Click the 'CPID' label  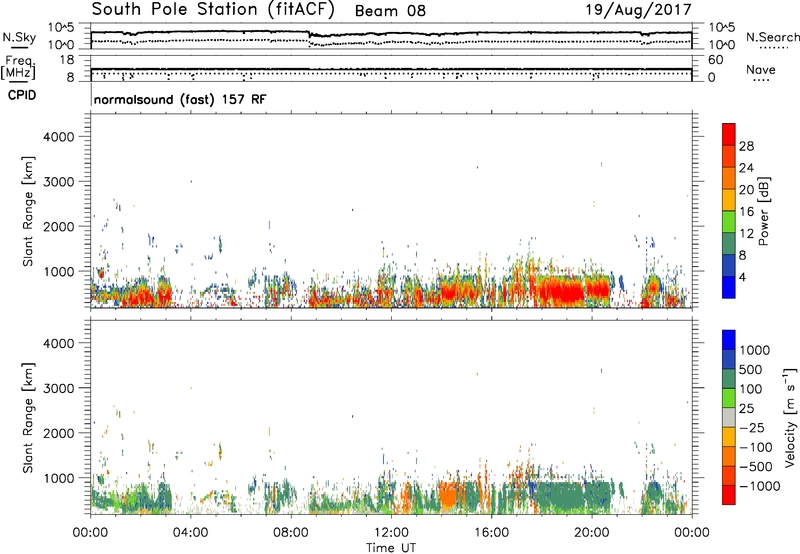[x=22, y=95]
